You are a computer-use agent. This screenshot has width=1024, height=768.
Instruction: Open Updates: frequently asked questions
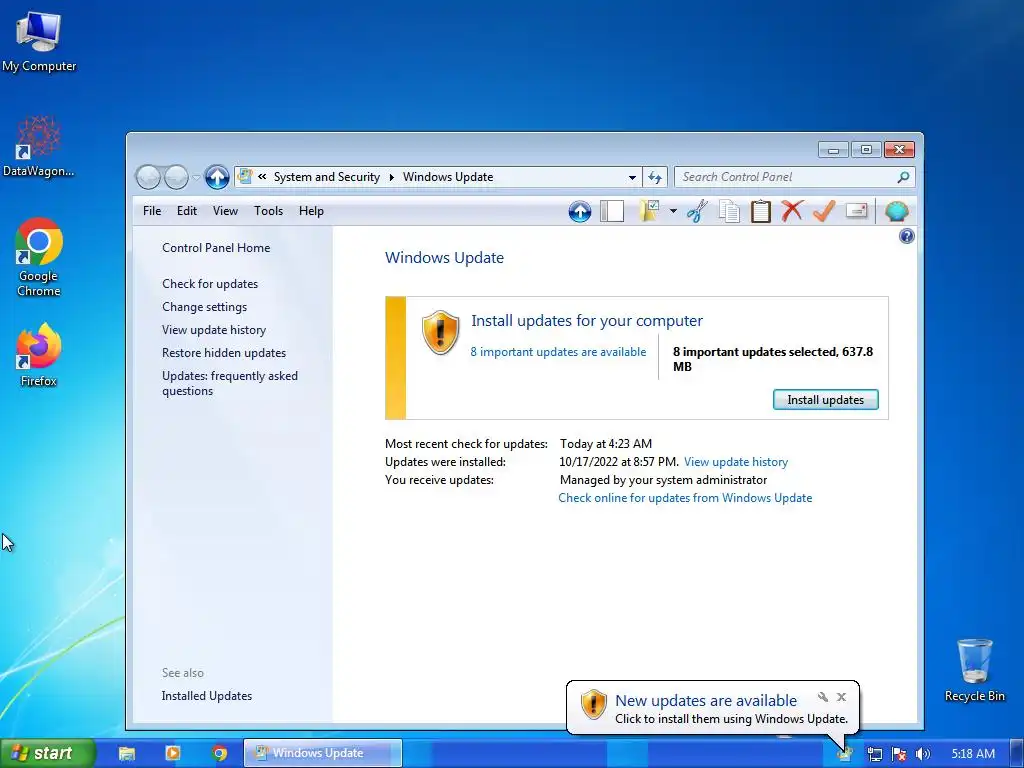[230, 383]
